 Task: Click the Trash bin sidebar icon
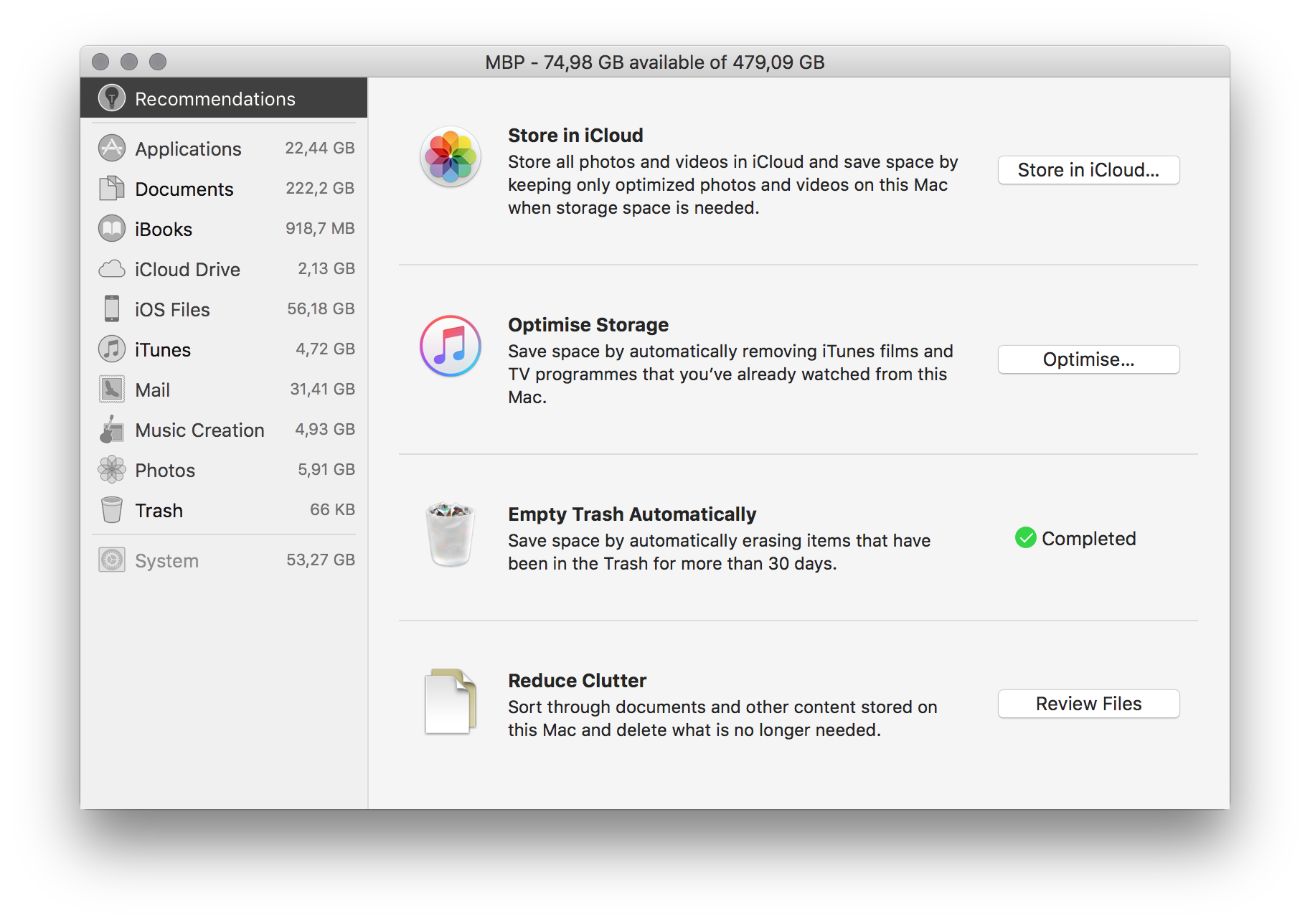(112, 509)
